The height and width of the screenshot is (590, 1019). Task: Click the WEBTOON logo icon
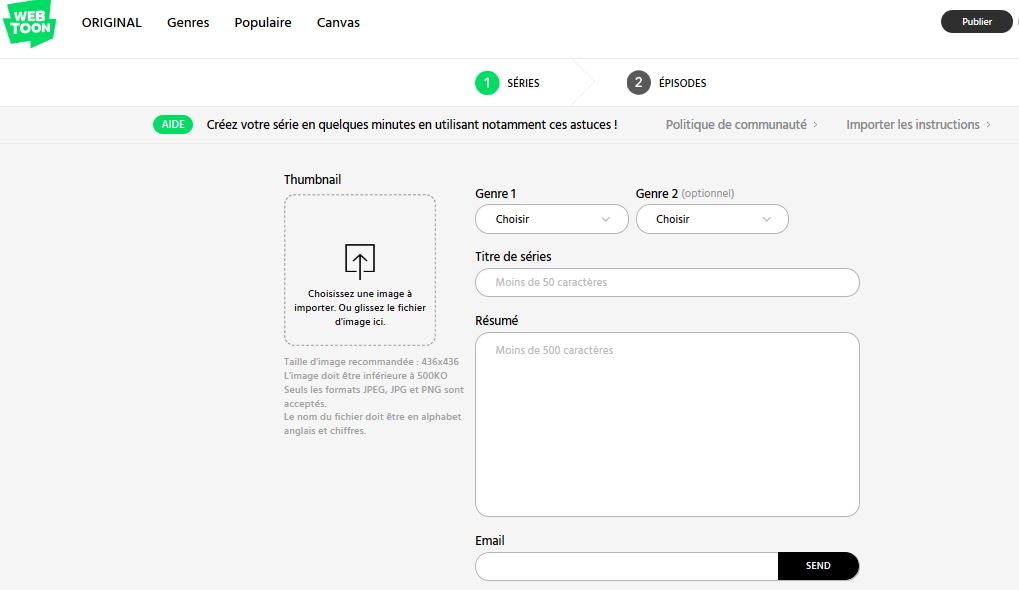[x=29, y=24]
